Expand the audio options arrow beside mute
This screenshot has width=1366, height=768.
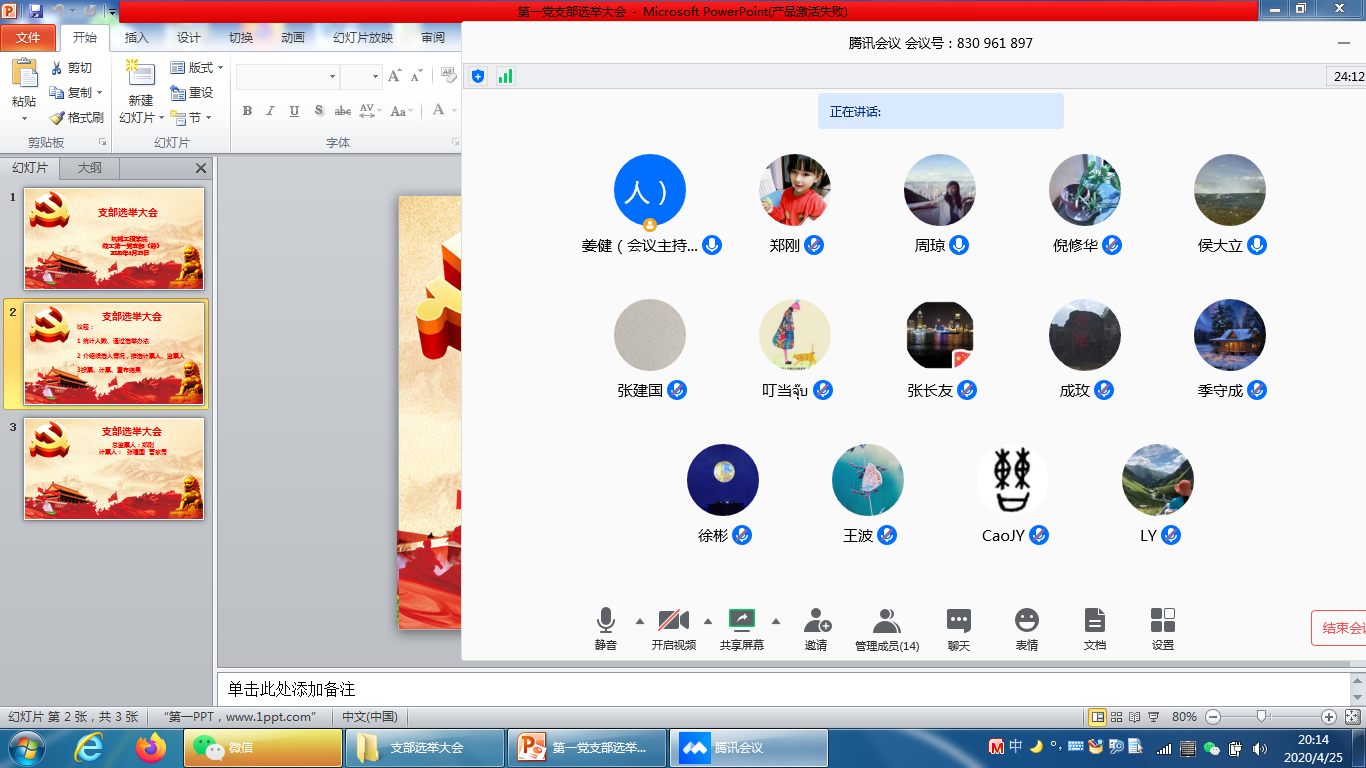click(640, 621)
